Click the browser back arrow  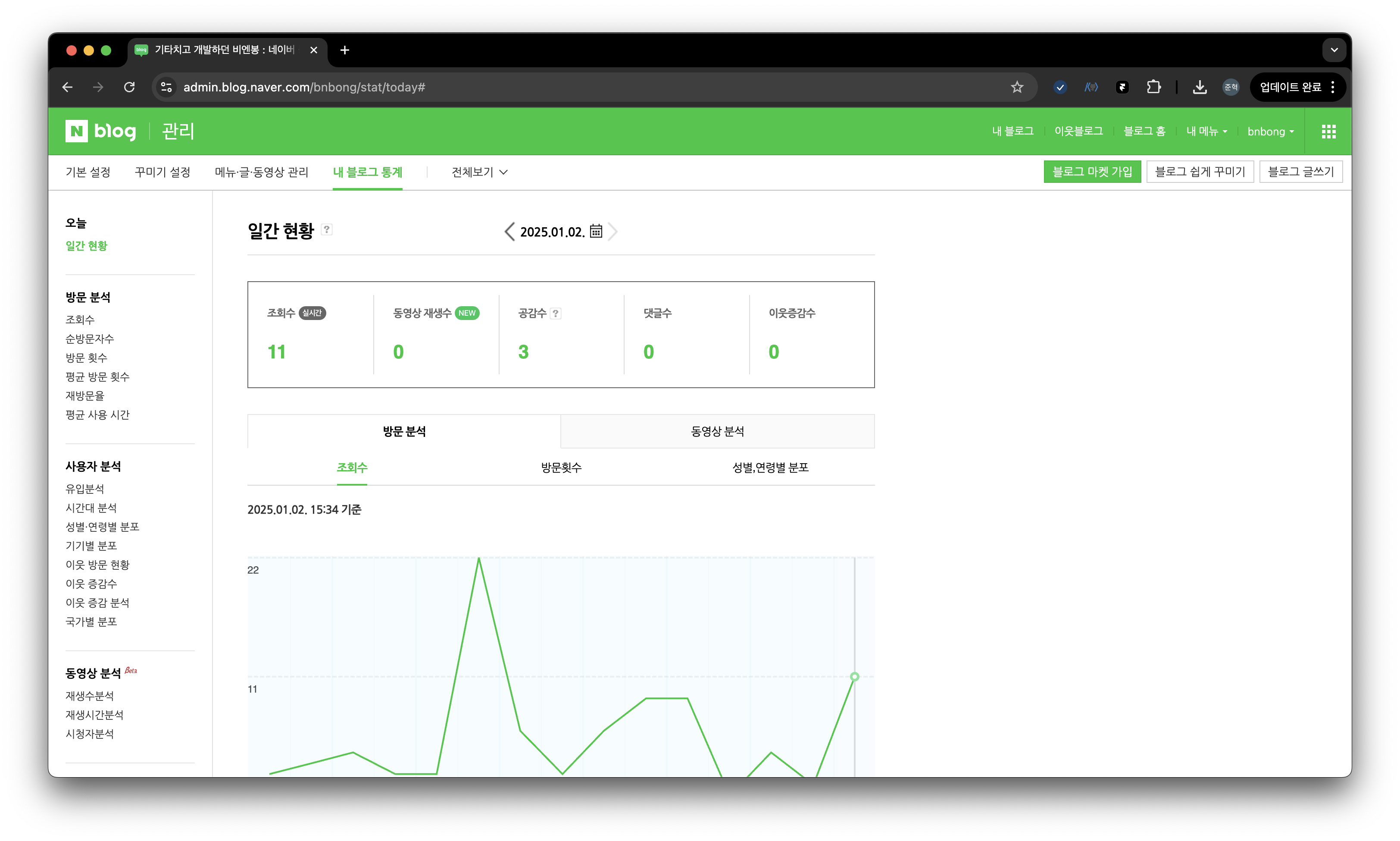pos(67,87)
